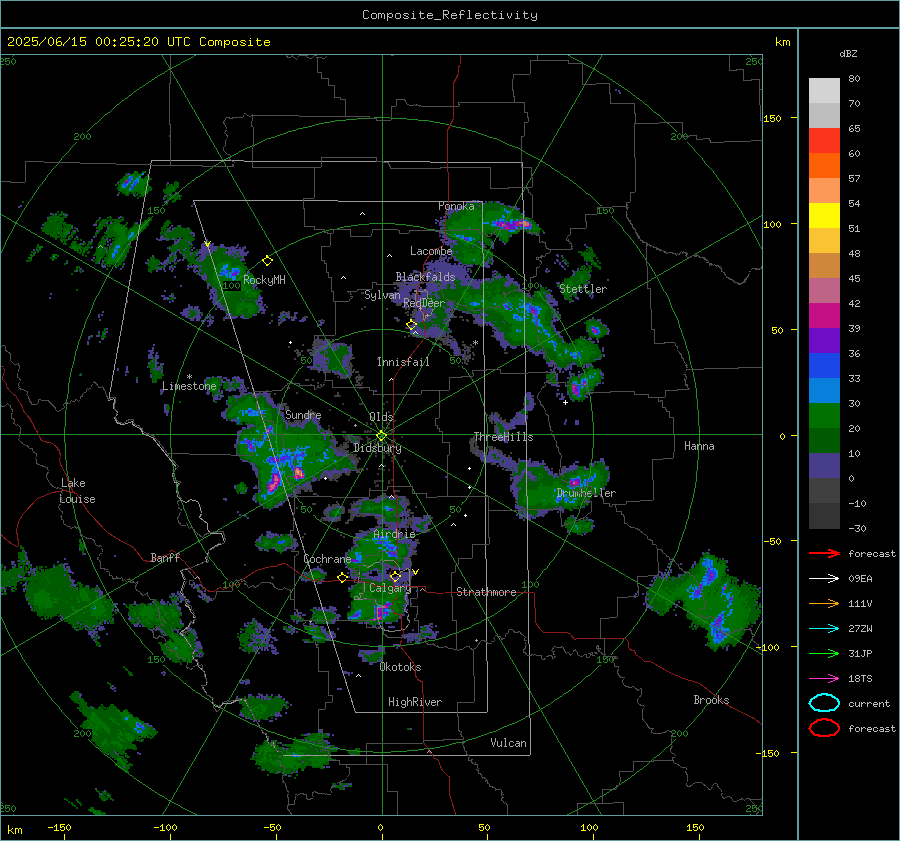This screenshot has width=900, height=841.
Task: Click the white 09EA arrow icon
Action: [824, 578]
